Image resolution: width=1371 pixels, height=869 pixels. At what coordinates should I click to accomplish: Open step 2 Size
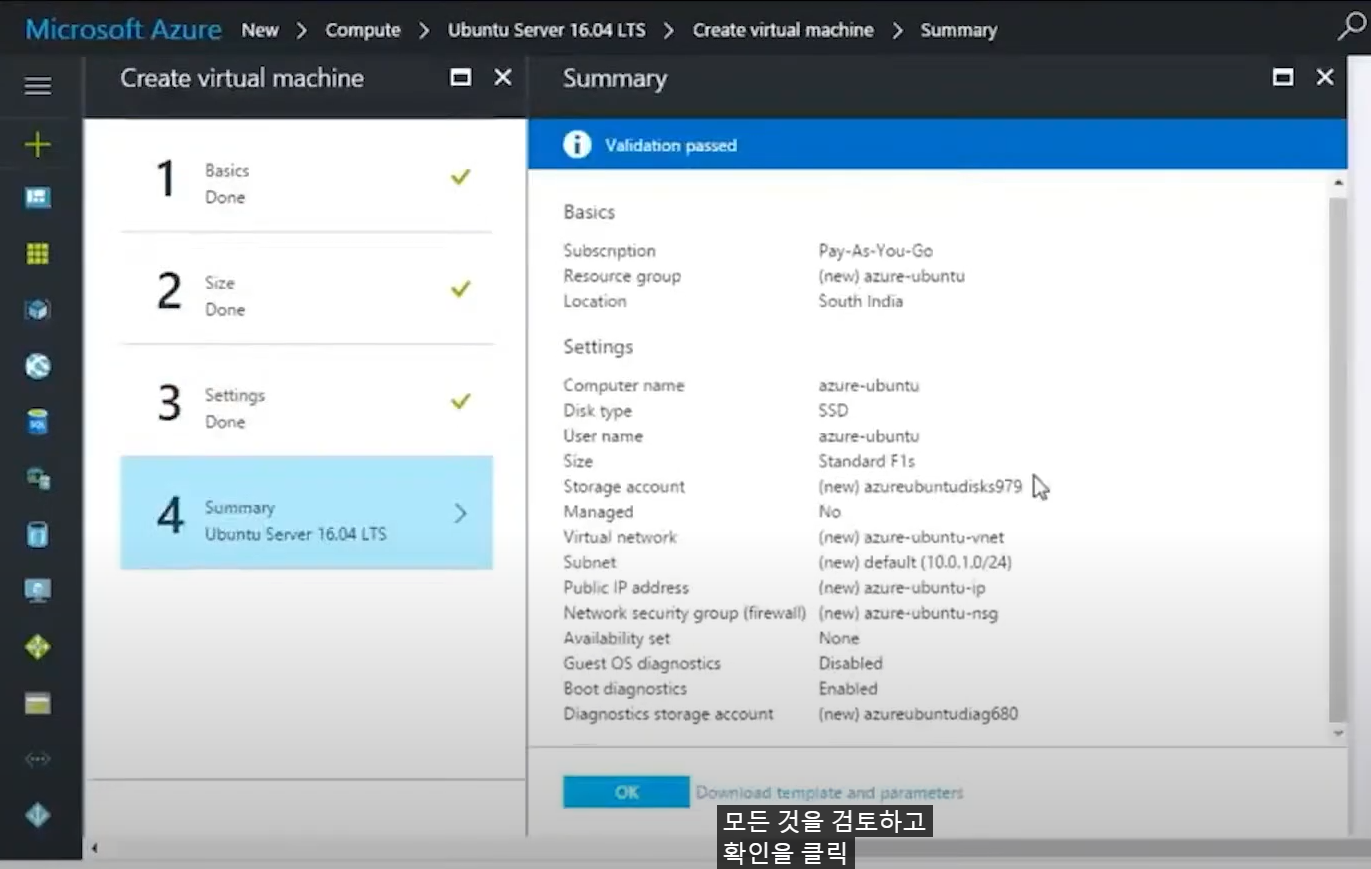tap(306, 289)
